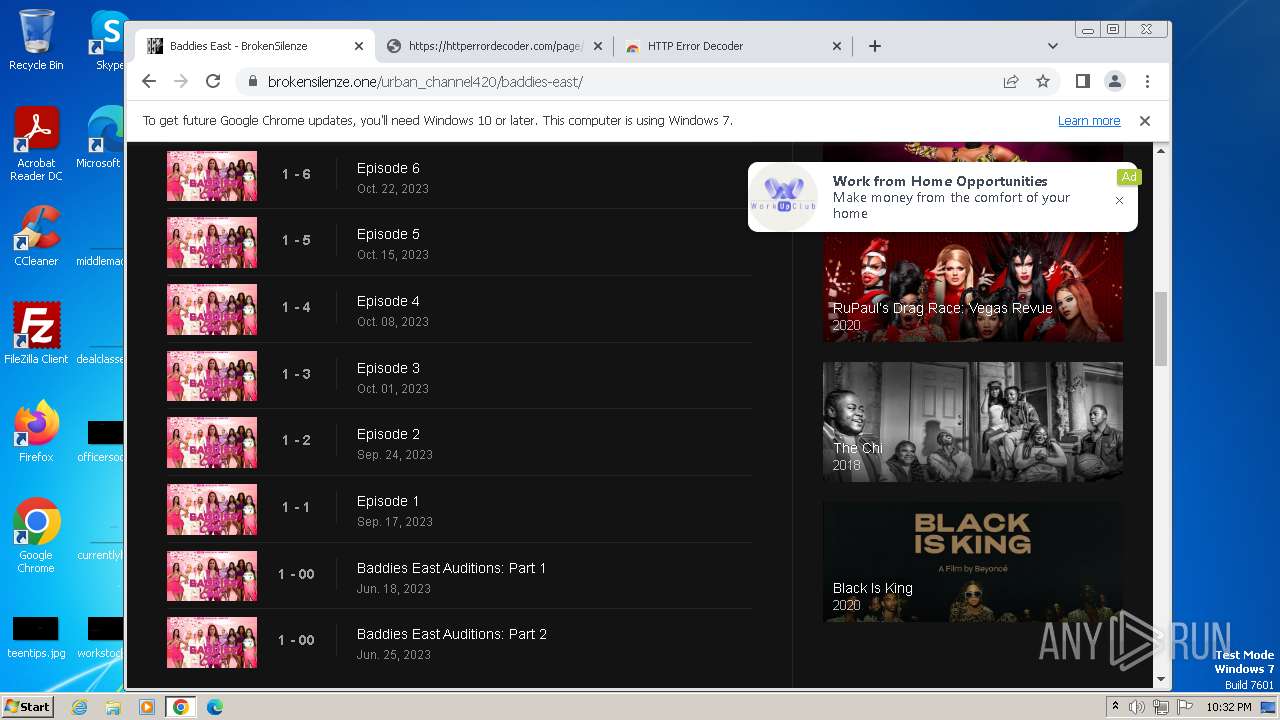This screenshot has width=1280, height=720.
Task: Click Learn more about Chrome updates
Action: (1089, 121)
